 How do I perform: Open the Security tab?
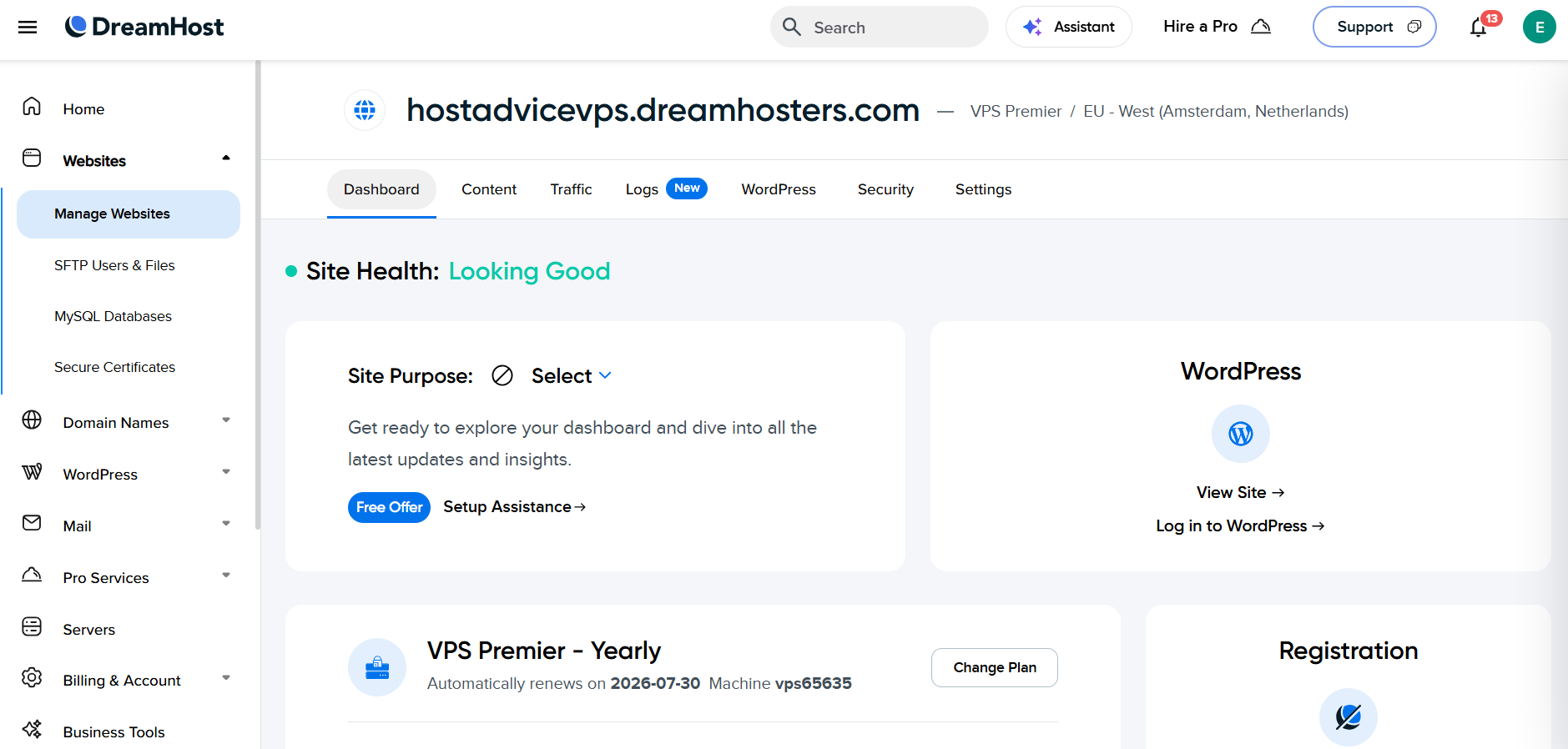point(885,190)
